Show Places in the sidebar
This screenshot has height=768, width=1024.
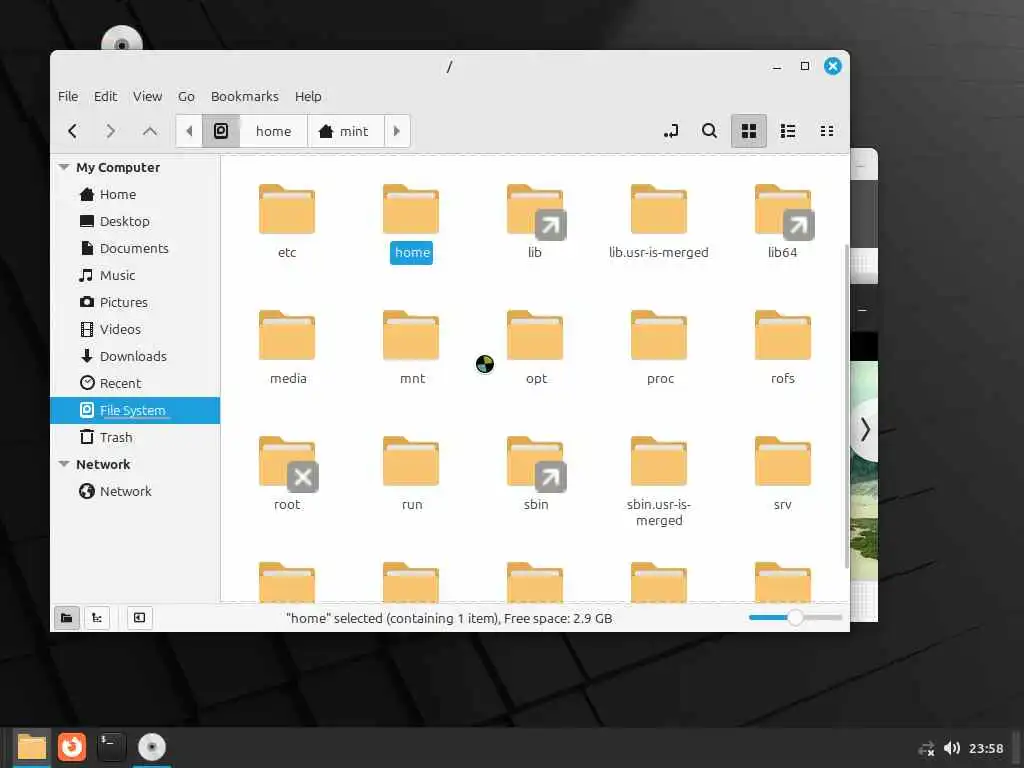click(67, 618)
